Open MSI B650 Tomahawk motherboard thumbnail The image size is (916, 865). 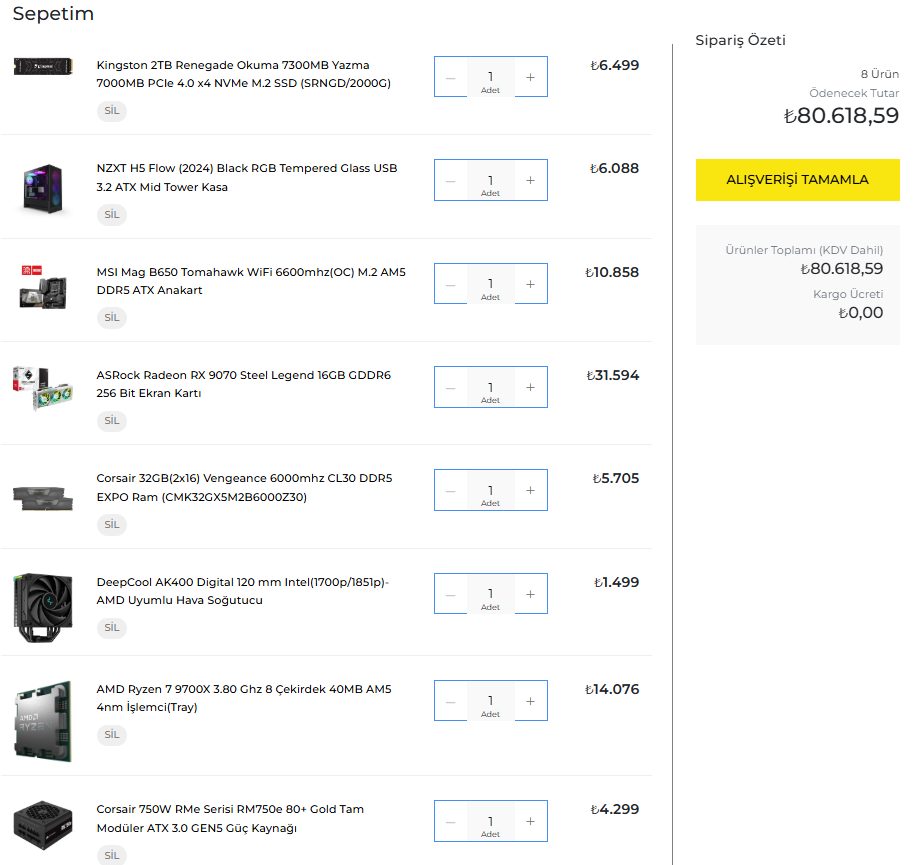tap(43, 287)
